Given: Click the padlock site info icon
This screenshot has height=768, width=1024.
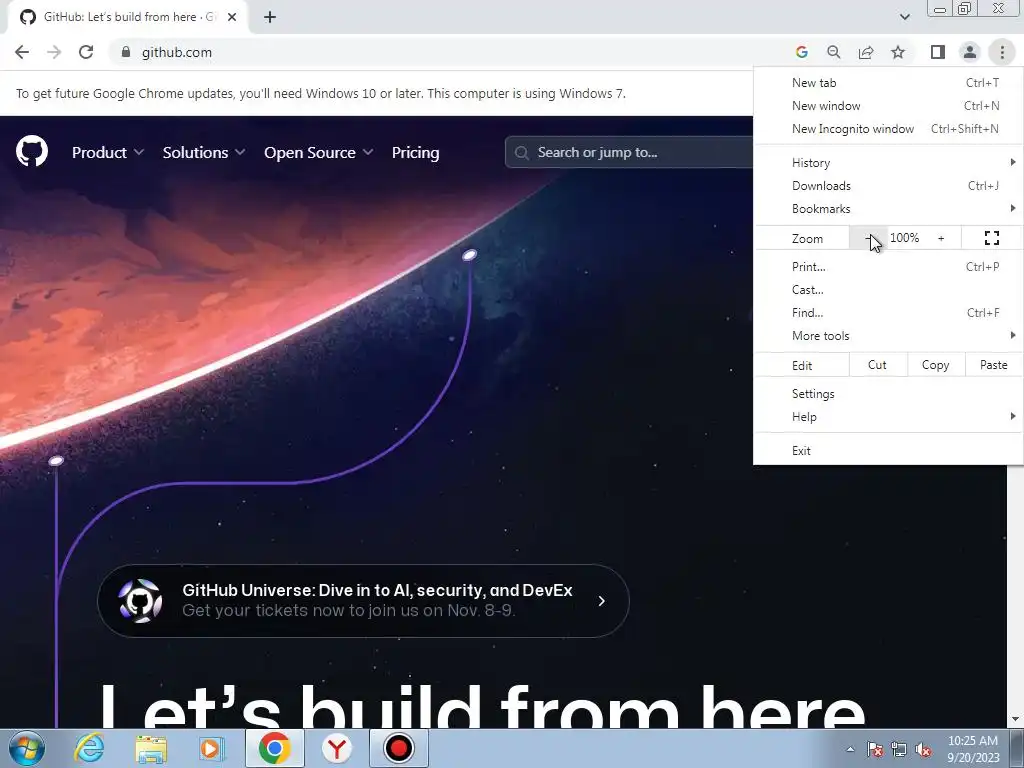Looking at the screenshot, I should [x=126, y=52].
